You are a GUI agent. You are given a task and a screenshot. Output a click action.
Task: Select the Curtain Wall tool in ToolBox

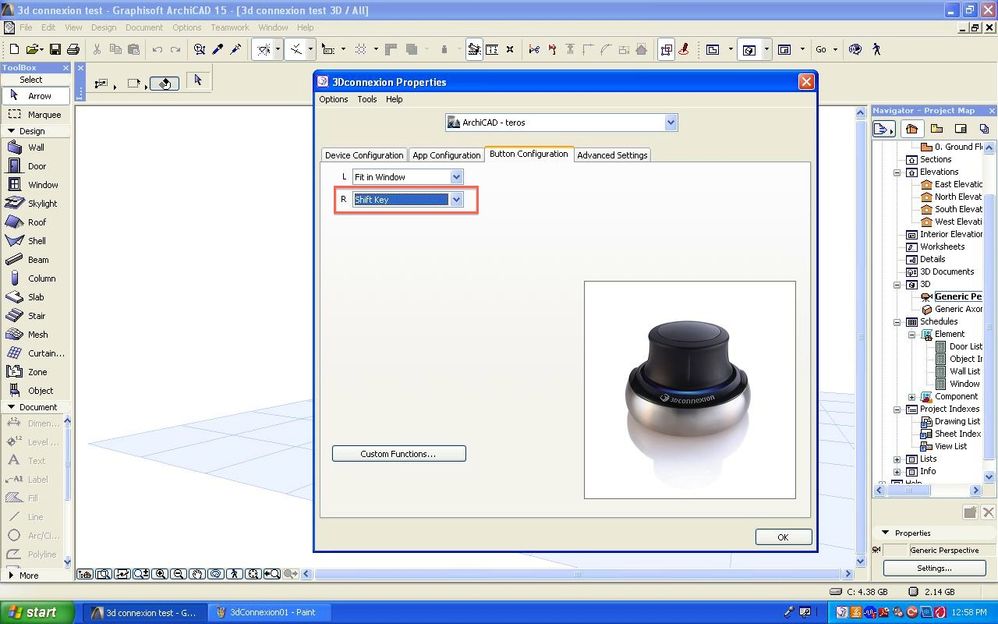pos(36,353)
